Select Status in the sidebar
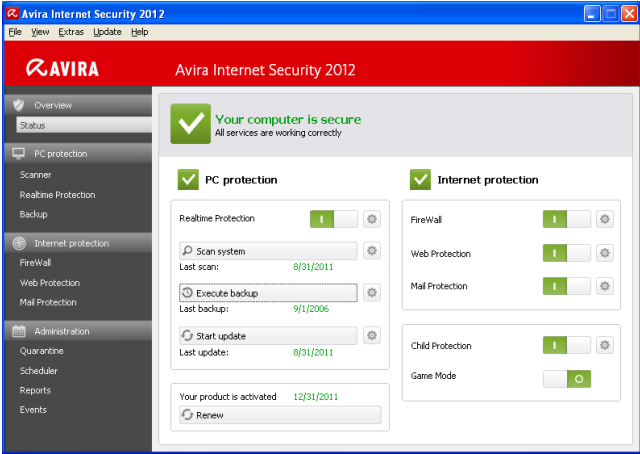The width and height of the screenshot is (640, 454). point(84,125)
